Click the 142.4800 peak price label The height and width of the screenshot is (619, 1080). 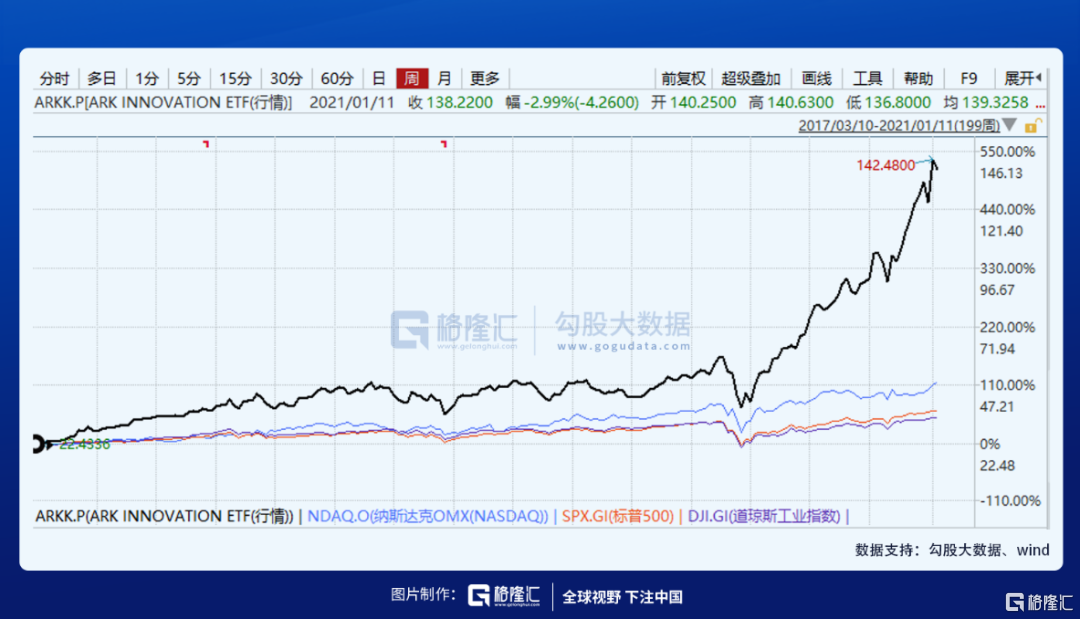pyautogui.click(x=886, y=165)
